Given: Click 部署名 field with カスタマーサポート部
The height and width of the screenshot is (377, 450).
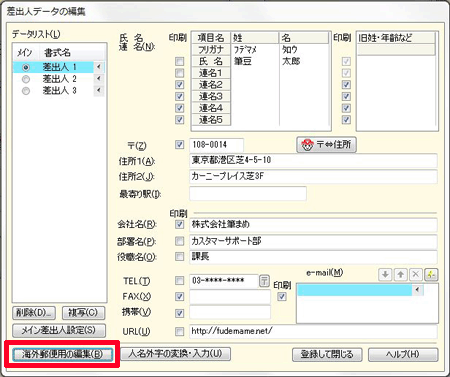Looking at the screenshot, I should point(313,241).
